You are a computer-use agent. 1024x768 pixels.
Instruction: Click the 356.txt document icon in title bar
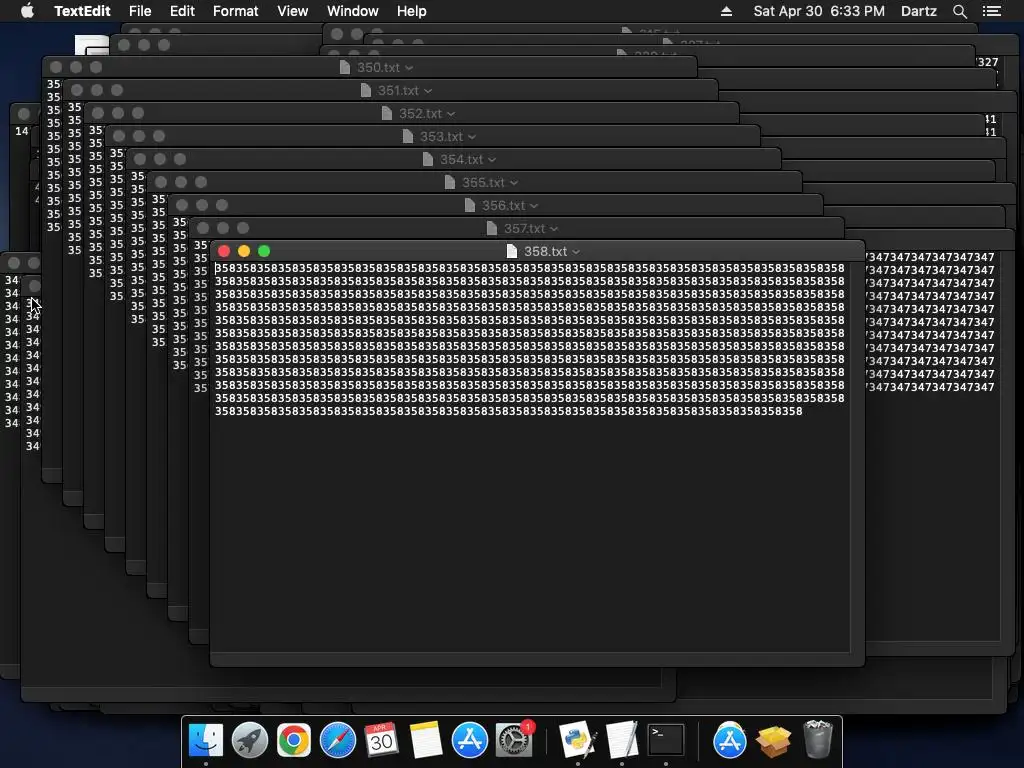coord(470,206)
